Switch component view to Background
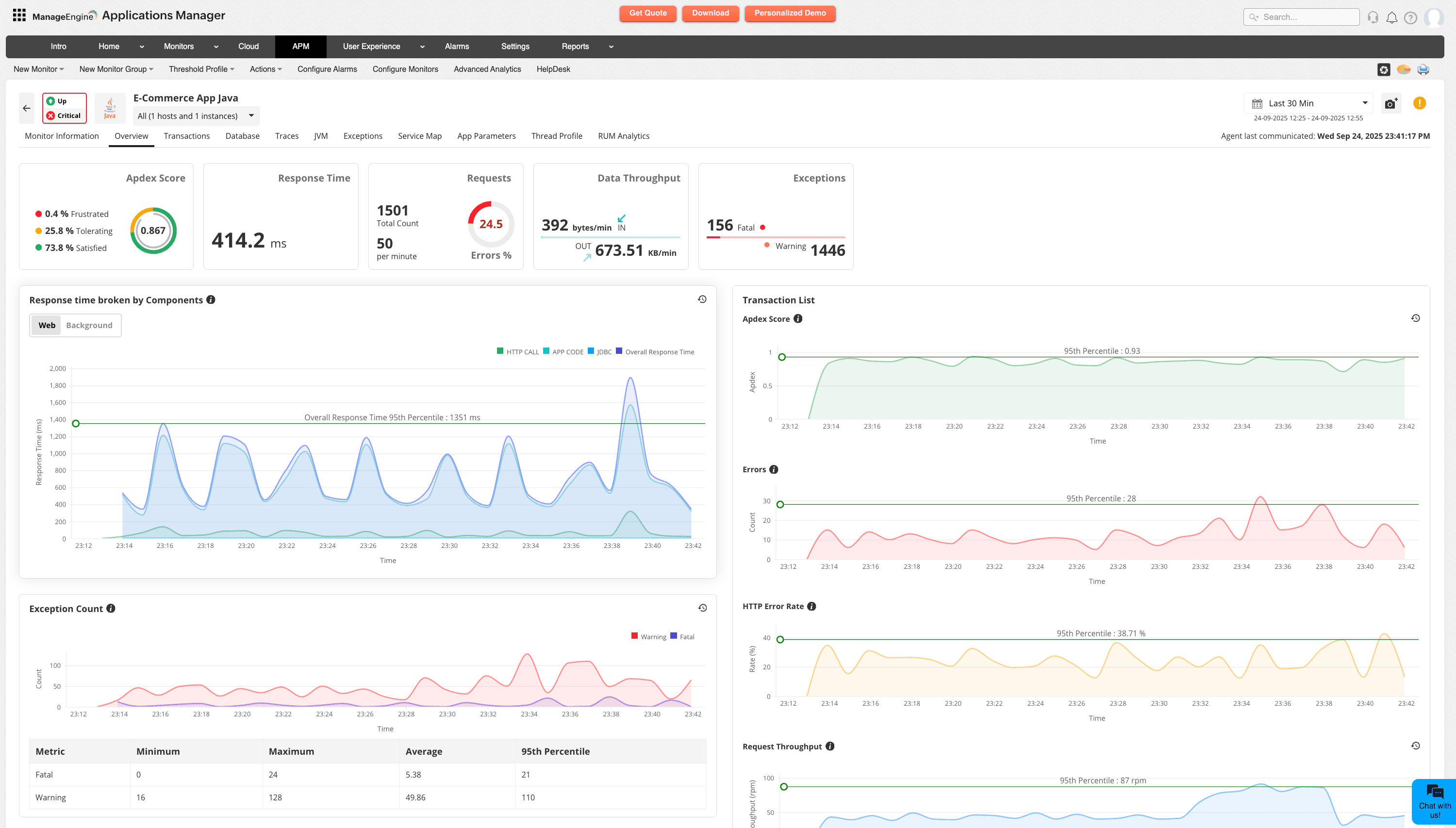The height and width of the screenshot is (828, 1456). coord(89,325)
